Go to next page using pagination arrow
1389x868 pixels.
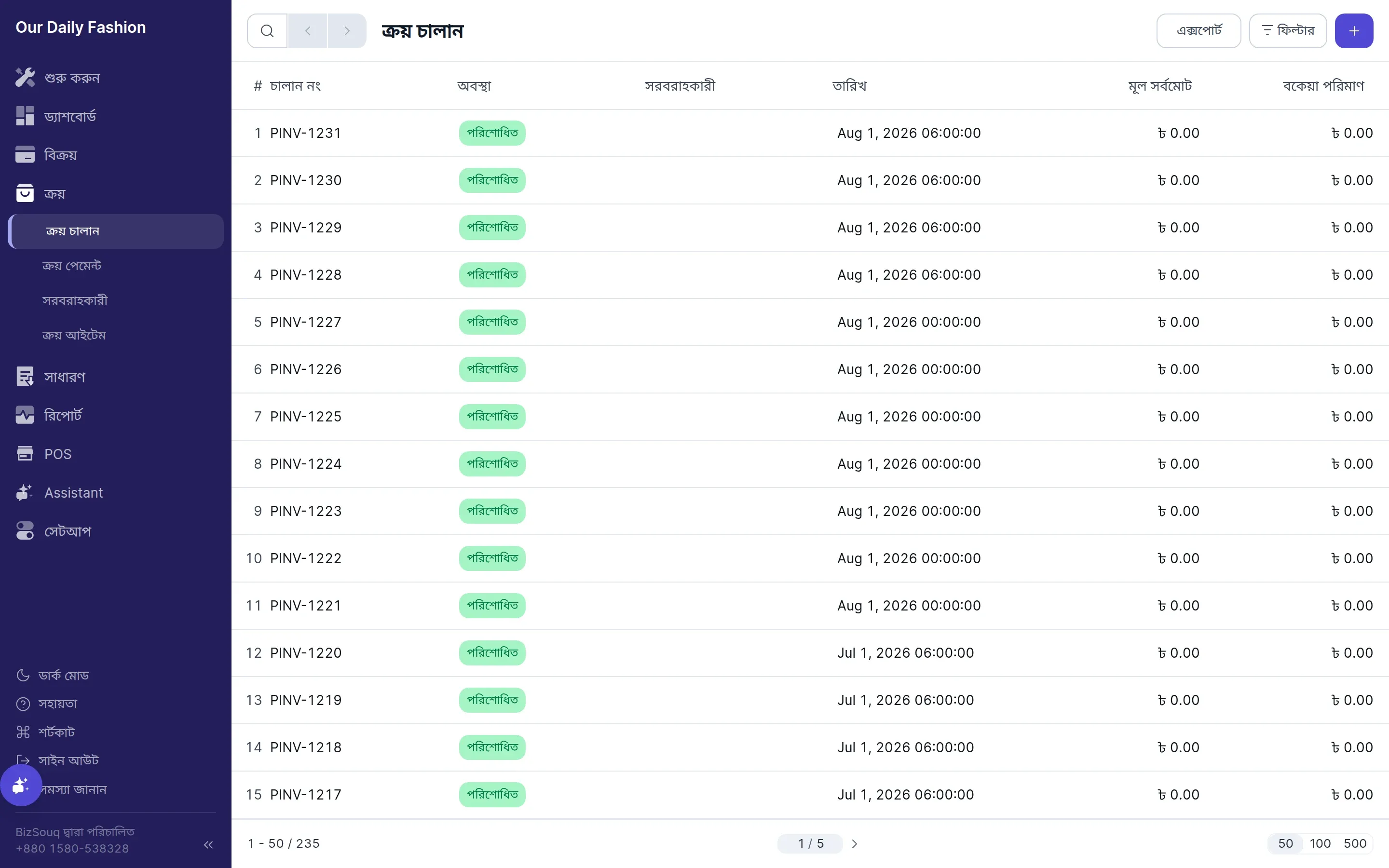pyautogui.click(x=854, y=844)
